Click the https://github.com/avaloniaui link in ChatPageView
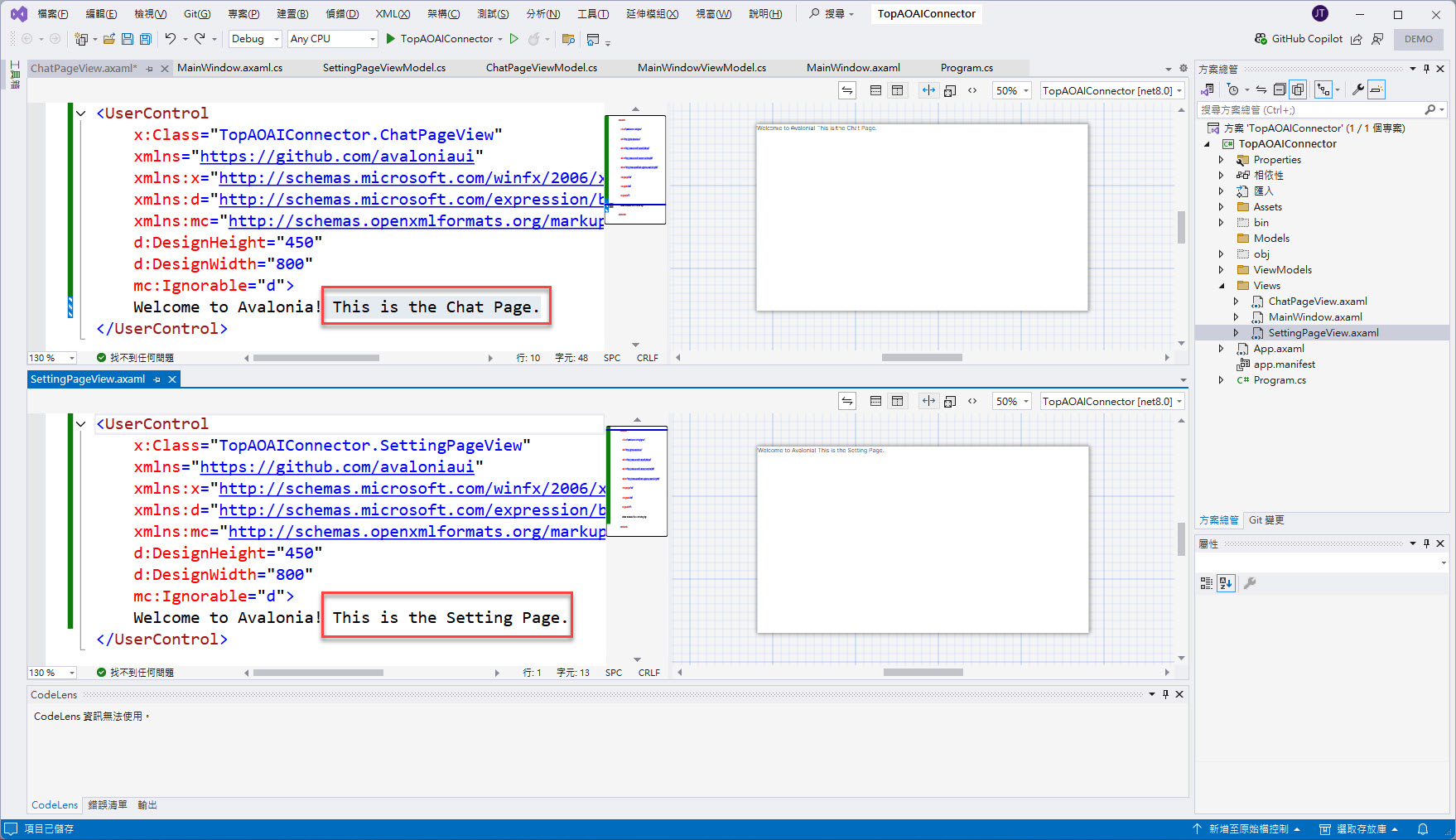 pyautogui.click(x=337, y=157)
